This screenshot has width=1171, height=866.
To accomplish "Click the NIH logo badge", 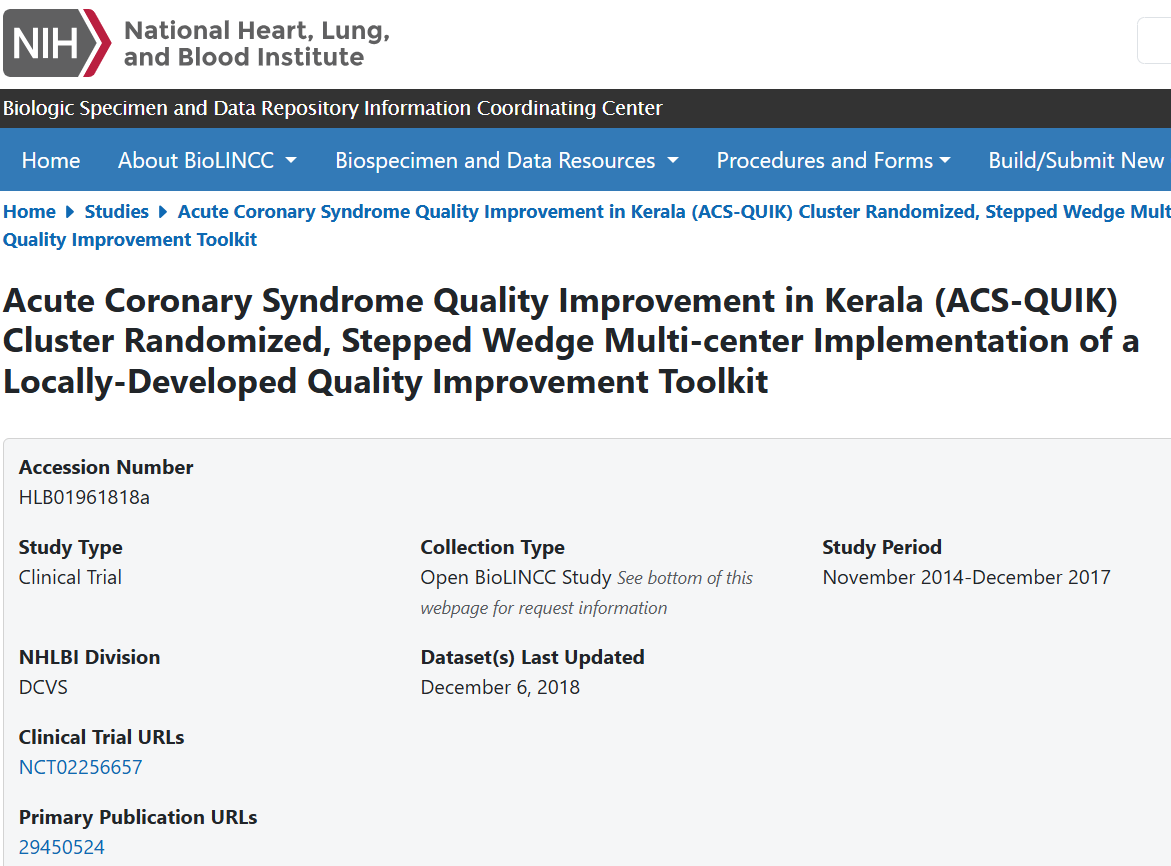I will point(57,43).
